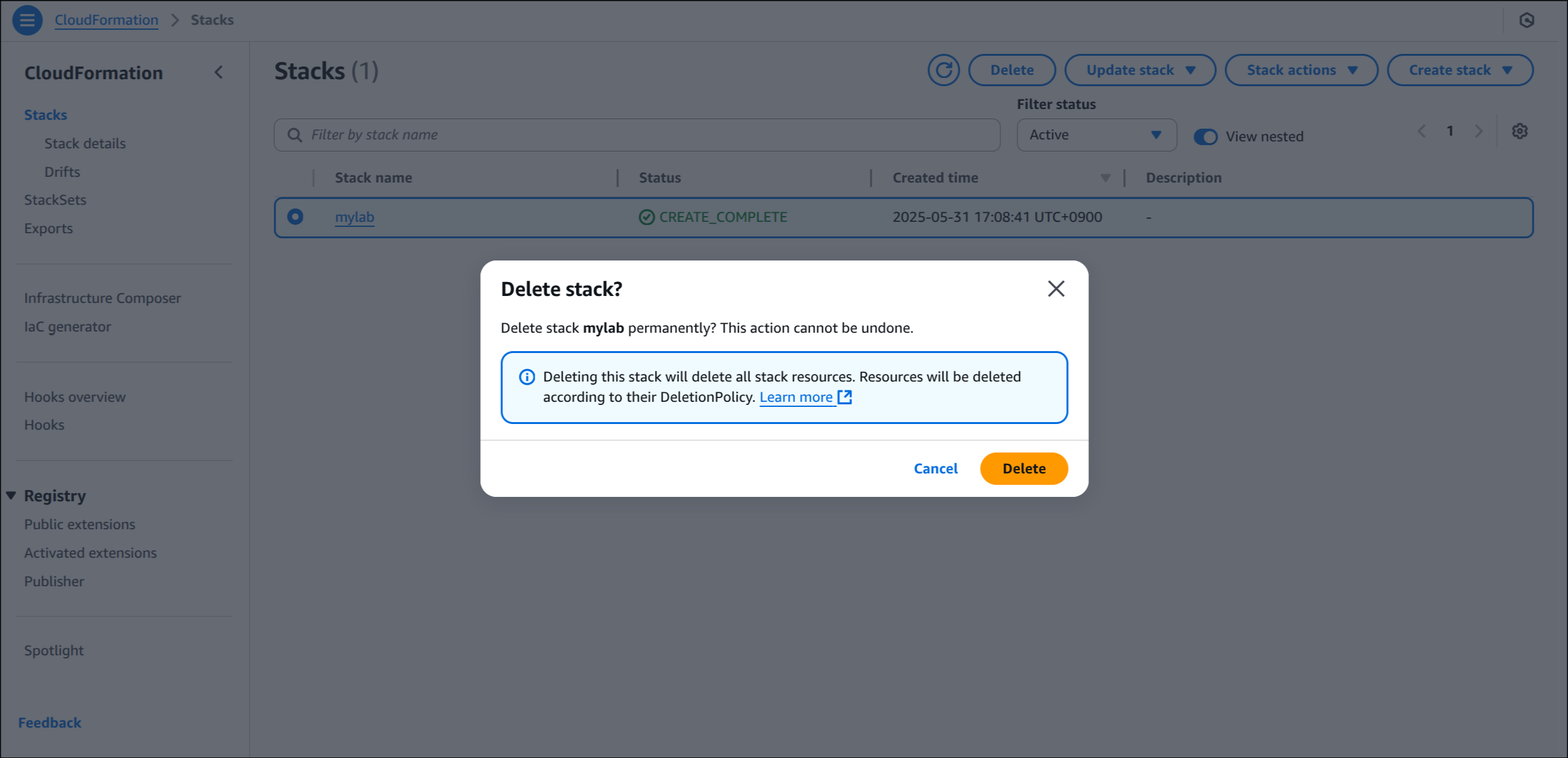
Task: Click the CREATE_COMPLETE status text
Action: pyautogui.click(x=723, y=217)
